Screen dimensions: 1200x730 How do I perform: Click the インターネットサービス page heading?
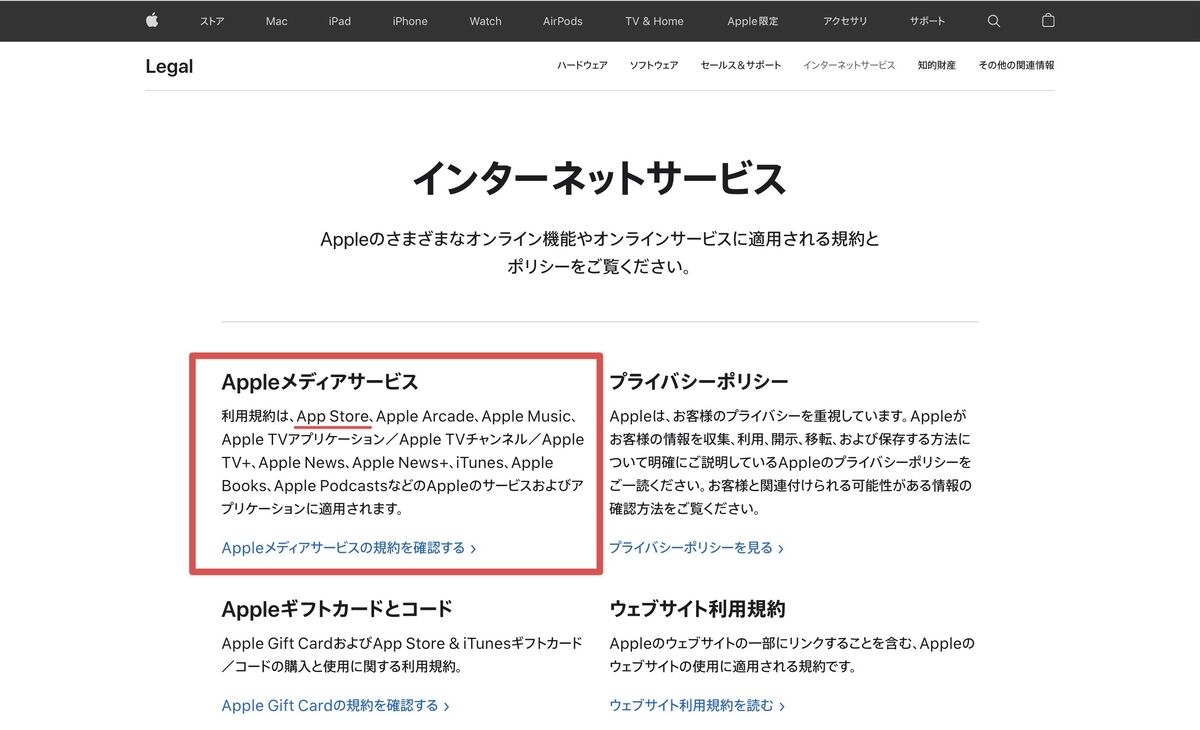pos(599,178)
